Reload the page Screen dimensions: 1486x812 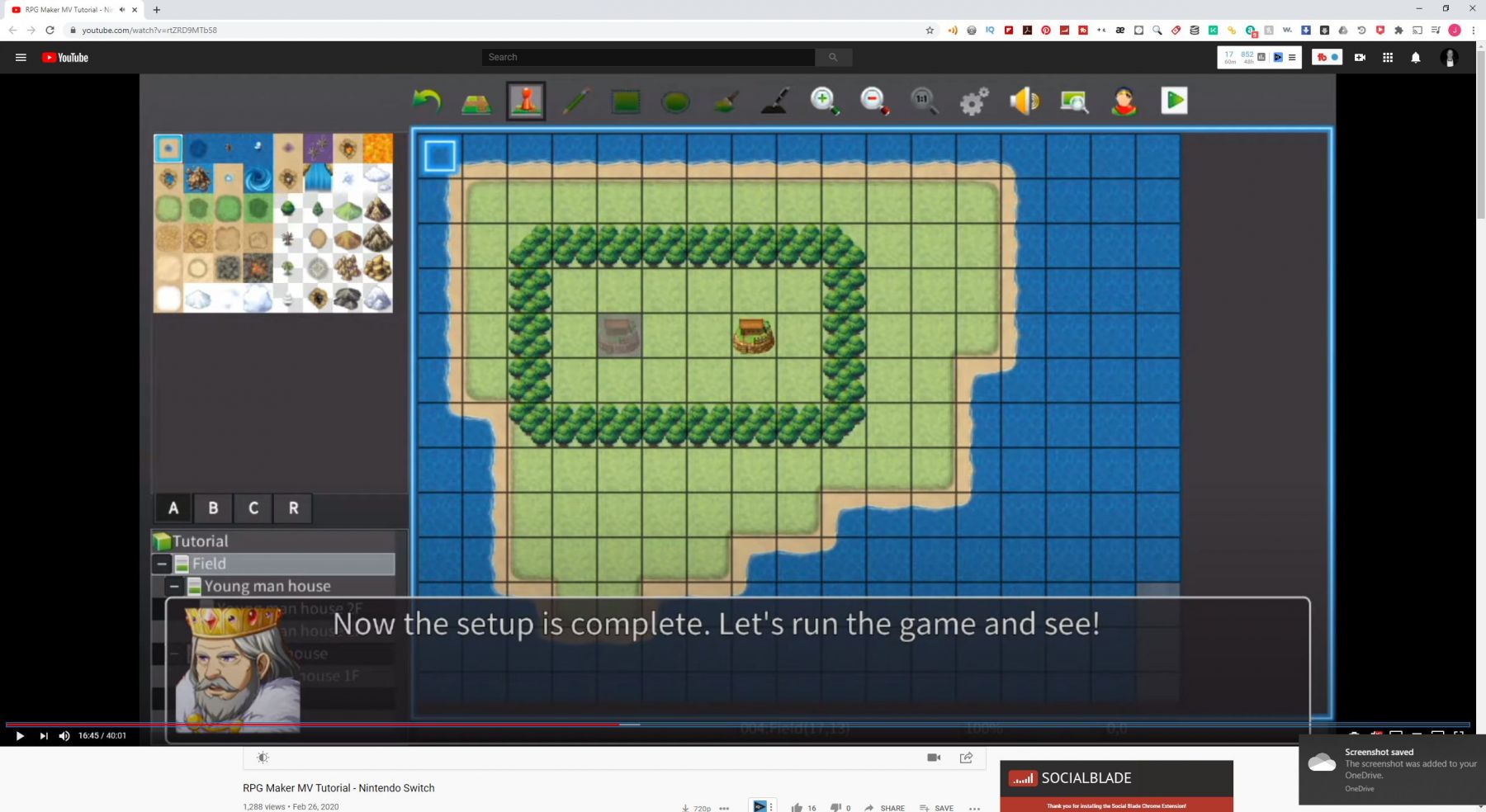(50, 30)
